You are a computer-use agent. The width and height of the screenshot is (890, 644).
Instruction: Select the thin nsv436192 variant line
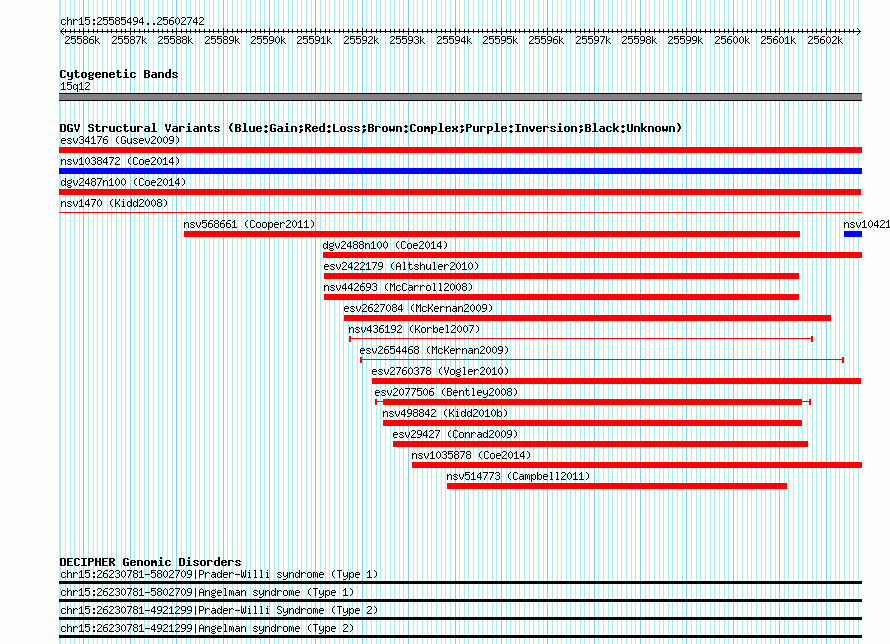pyautogui.click(x=581, y=339)
